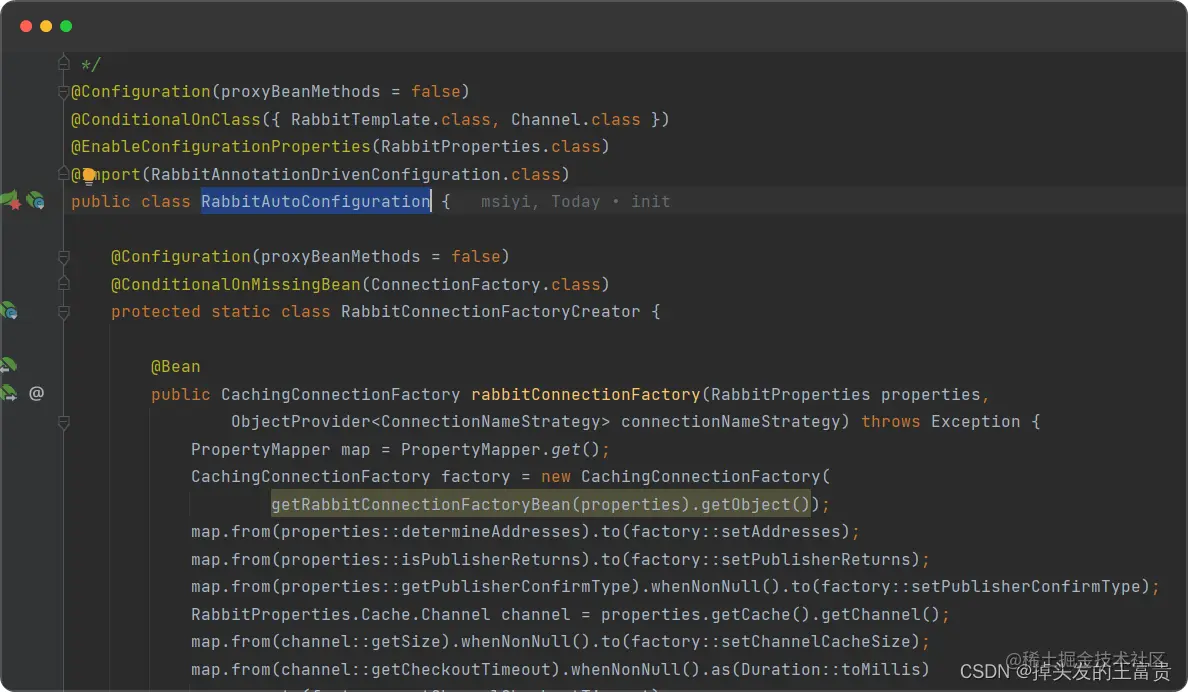This screenshot has width=1188, height=692.
Task: Click the @ConditionalOnClass annotation
Action: click(166, 119)
